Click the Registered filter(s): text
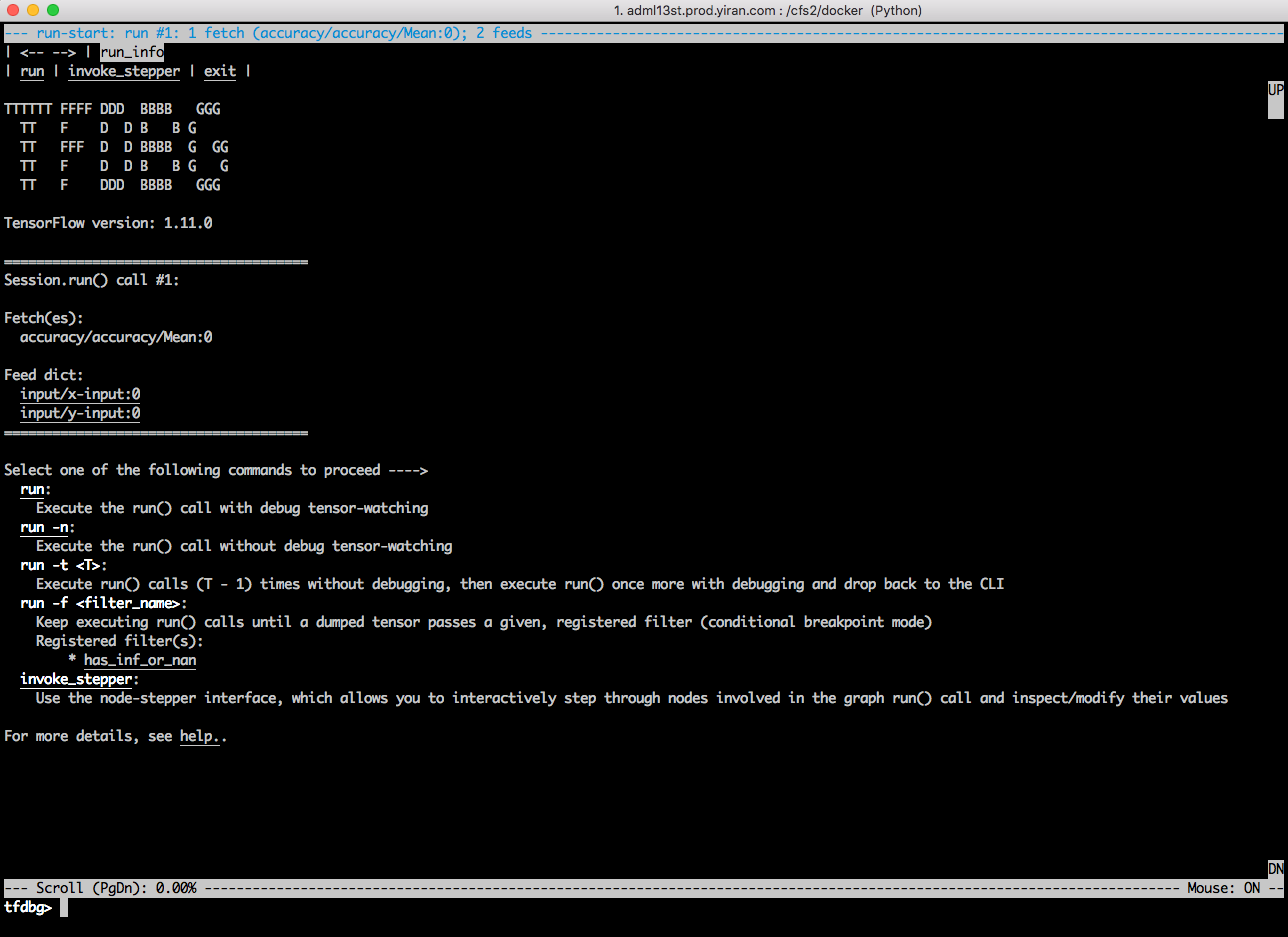Screen dimensions: 1288x937 (x=120, y=641)
